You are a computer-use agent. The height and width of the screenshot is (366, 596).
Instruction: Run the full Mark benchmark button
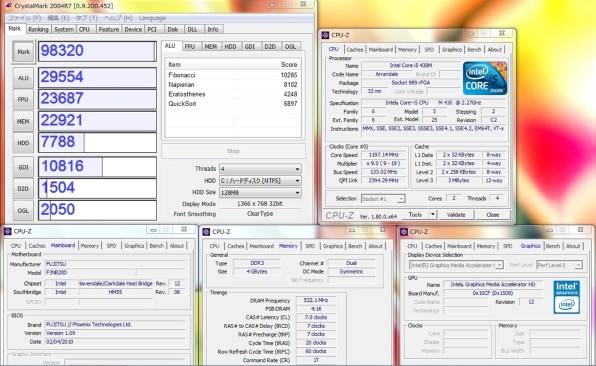(23, 51)
